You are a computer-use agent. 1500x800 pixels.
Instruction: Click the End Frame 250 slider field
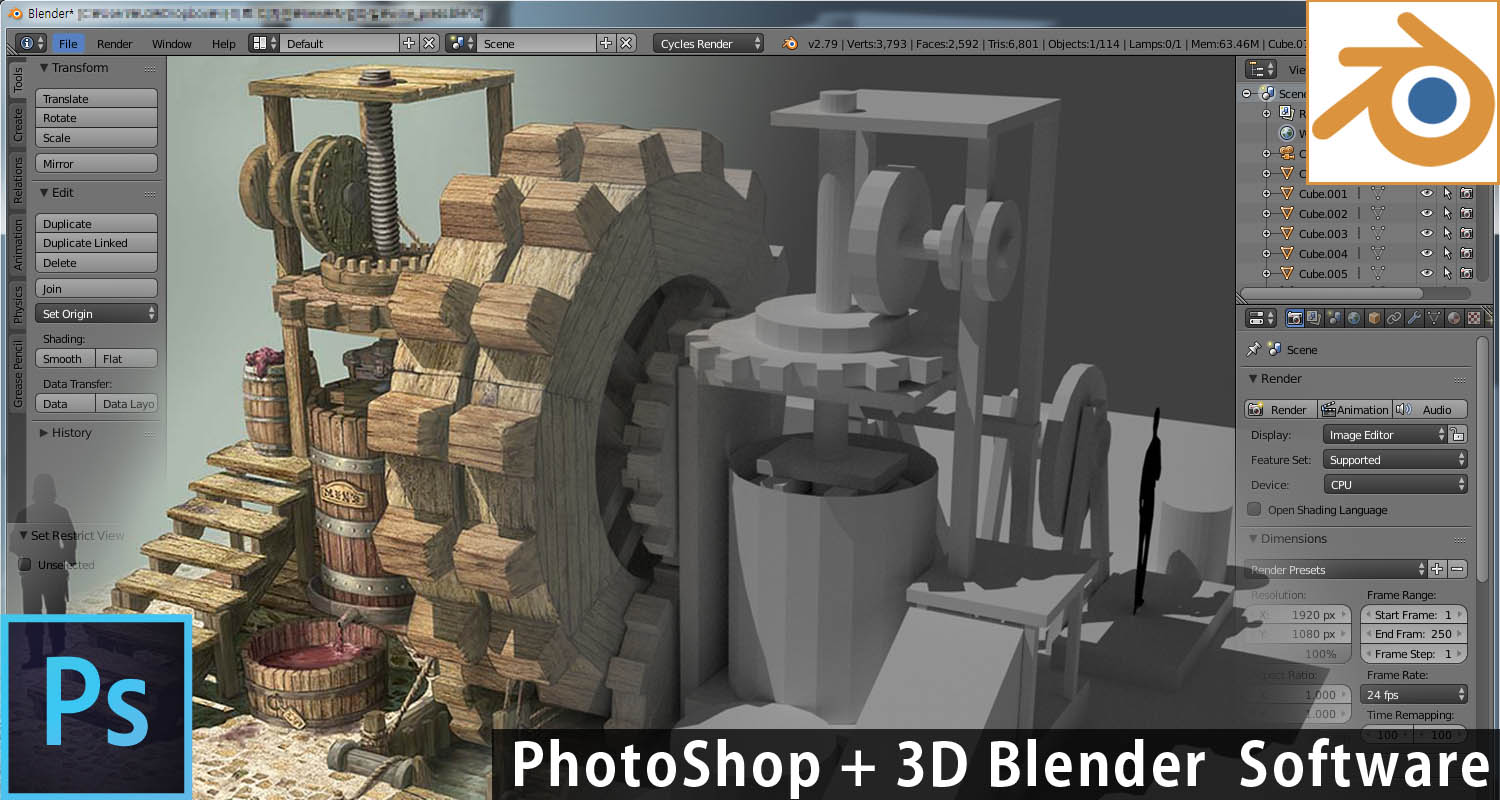pos(1413,634)
